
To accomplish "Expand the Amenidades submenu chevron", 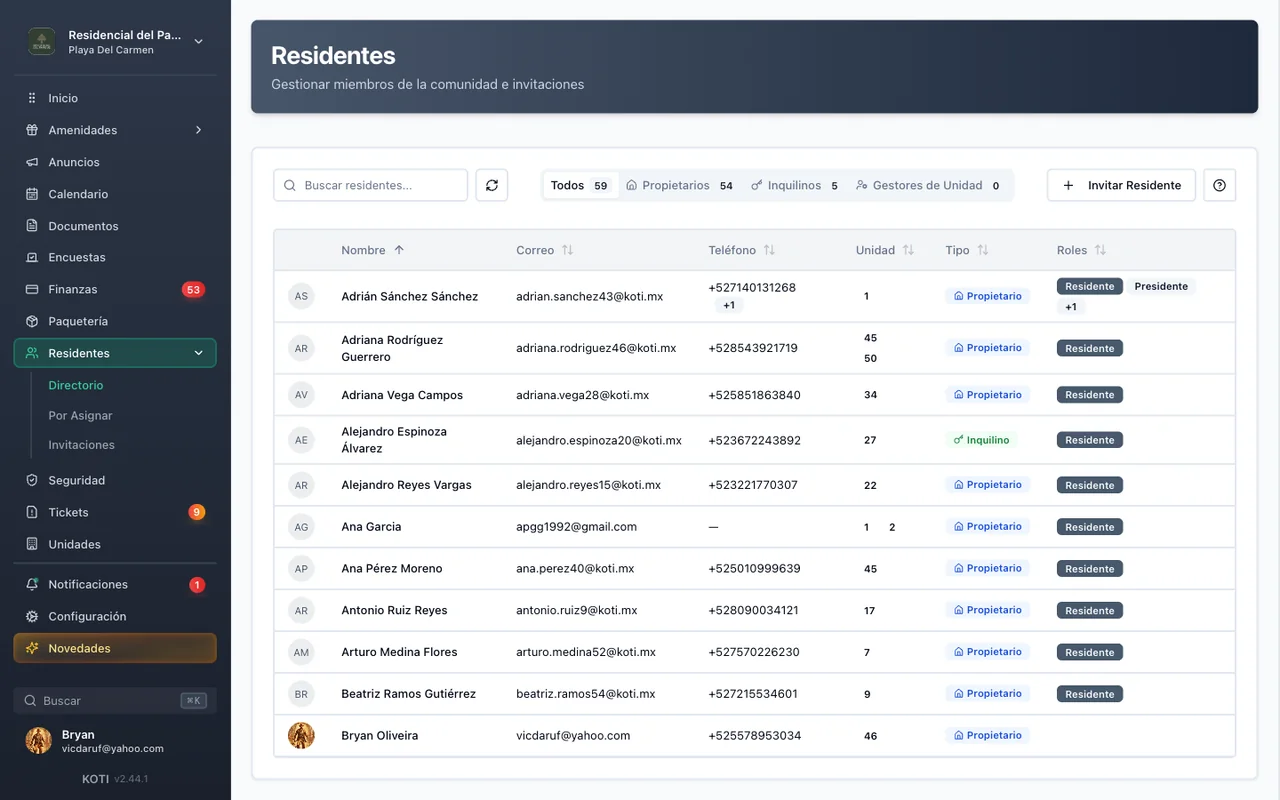I will (198, 130).
